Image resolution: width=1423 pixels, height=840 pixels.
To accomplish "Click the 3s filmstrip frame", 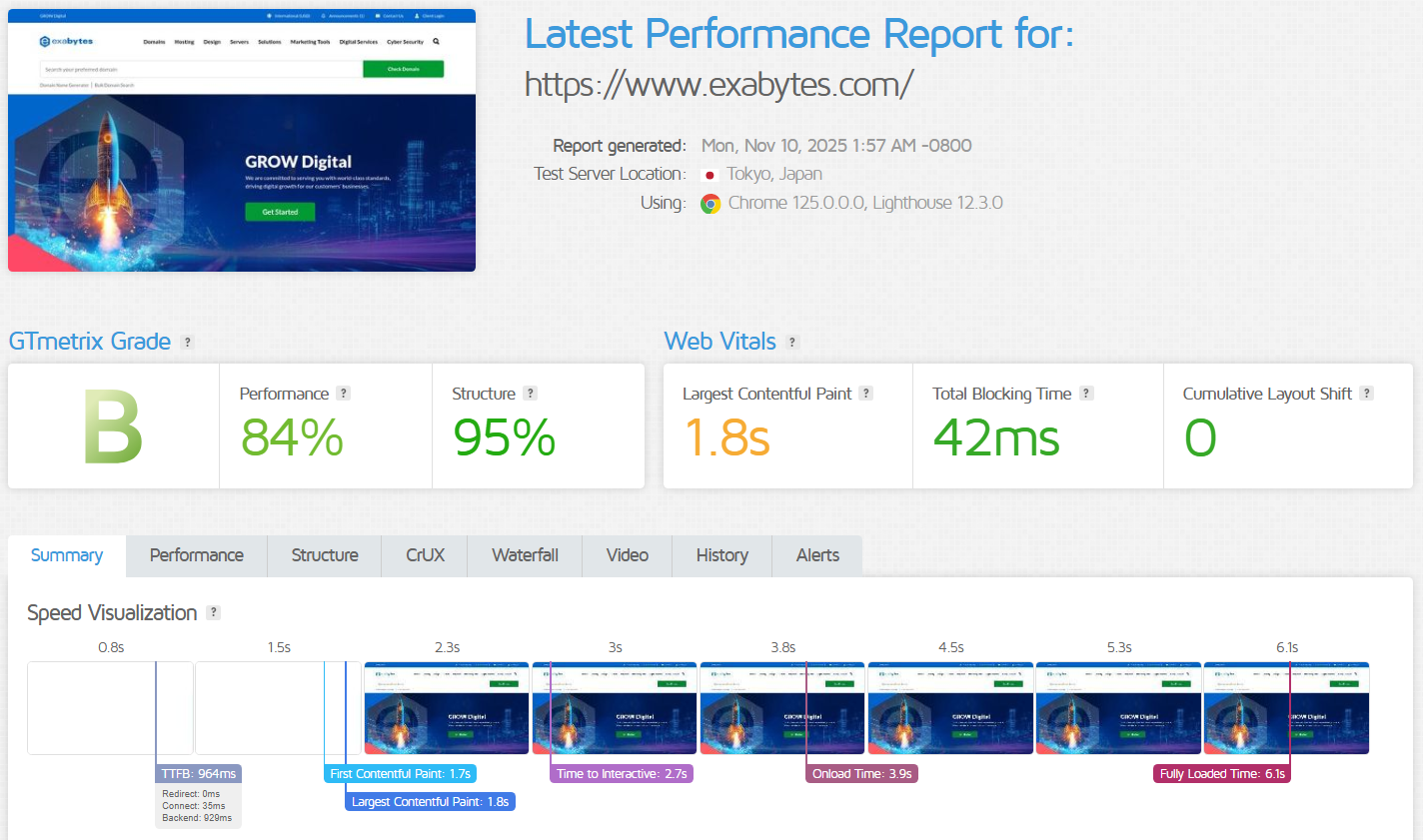I will pyautogui.click(x=615, y=708).
